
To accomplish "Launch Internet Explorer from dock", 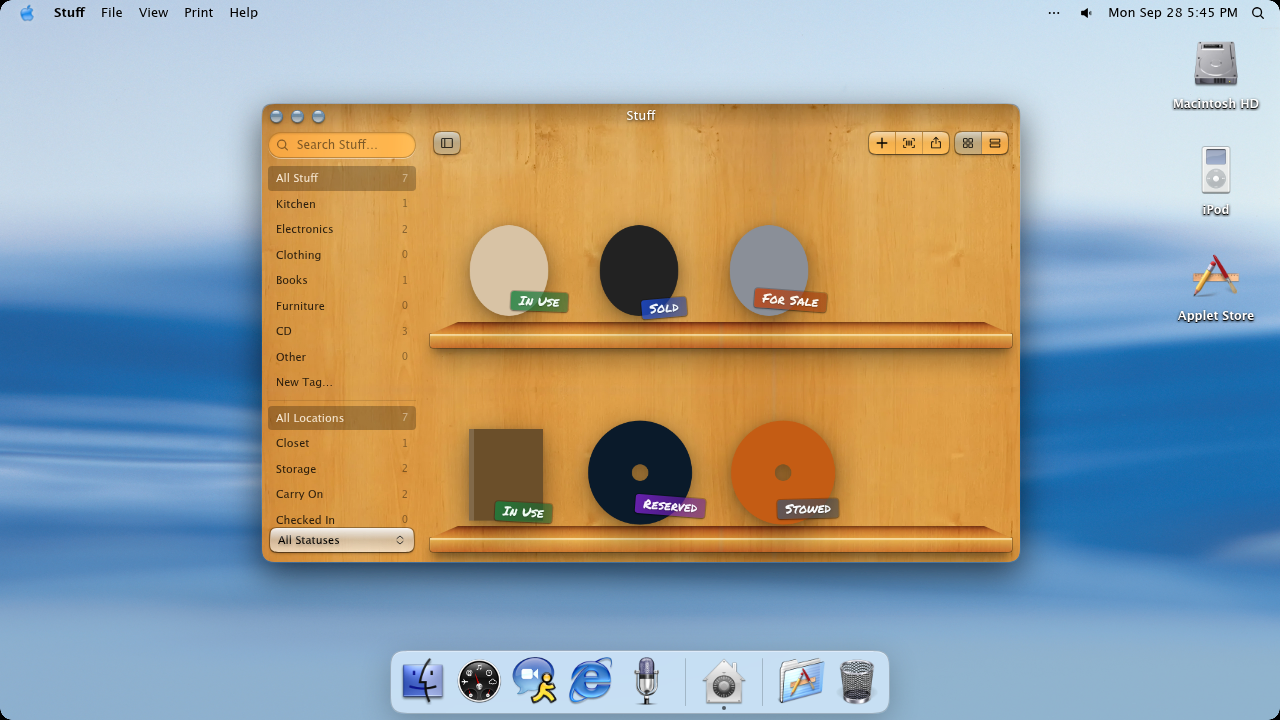I will (590, 681).
